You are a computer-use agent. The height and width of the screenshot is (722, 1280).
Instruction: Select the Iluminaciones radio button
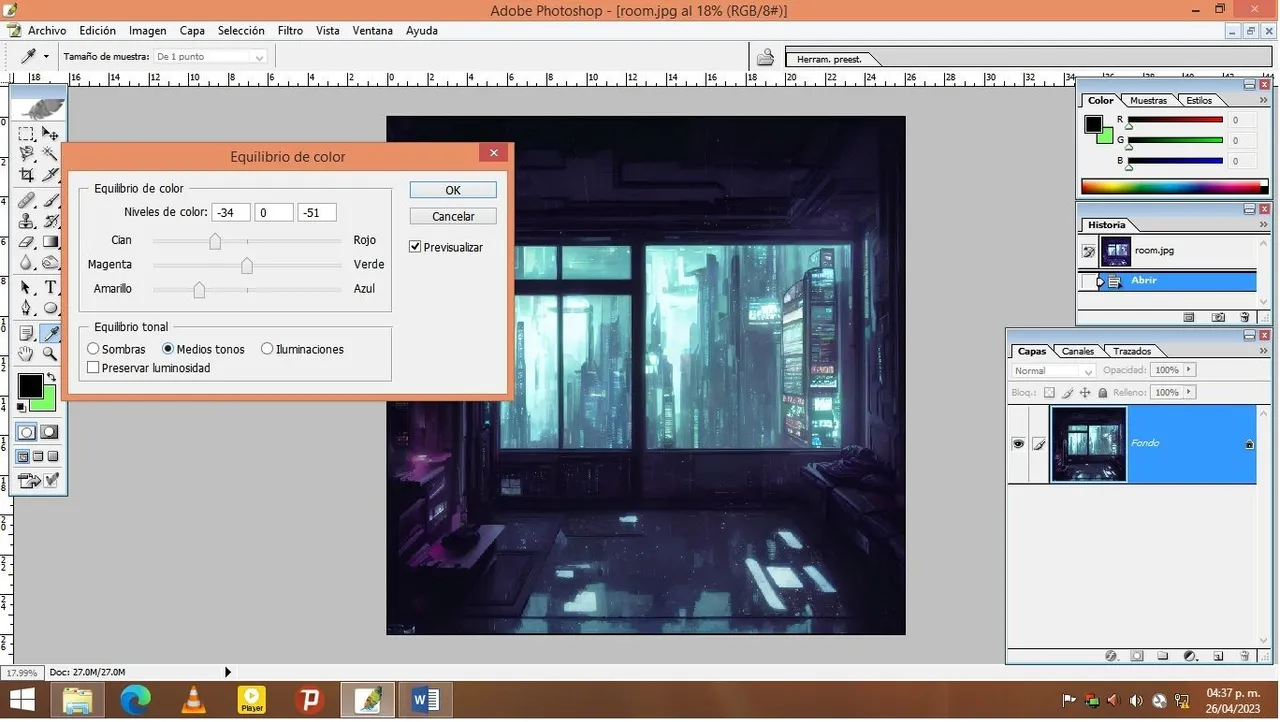(267, 349)
